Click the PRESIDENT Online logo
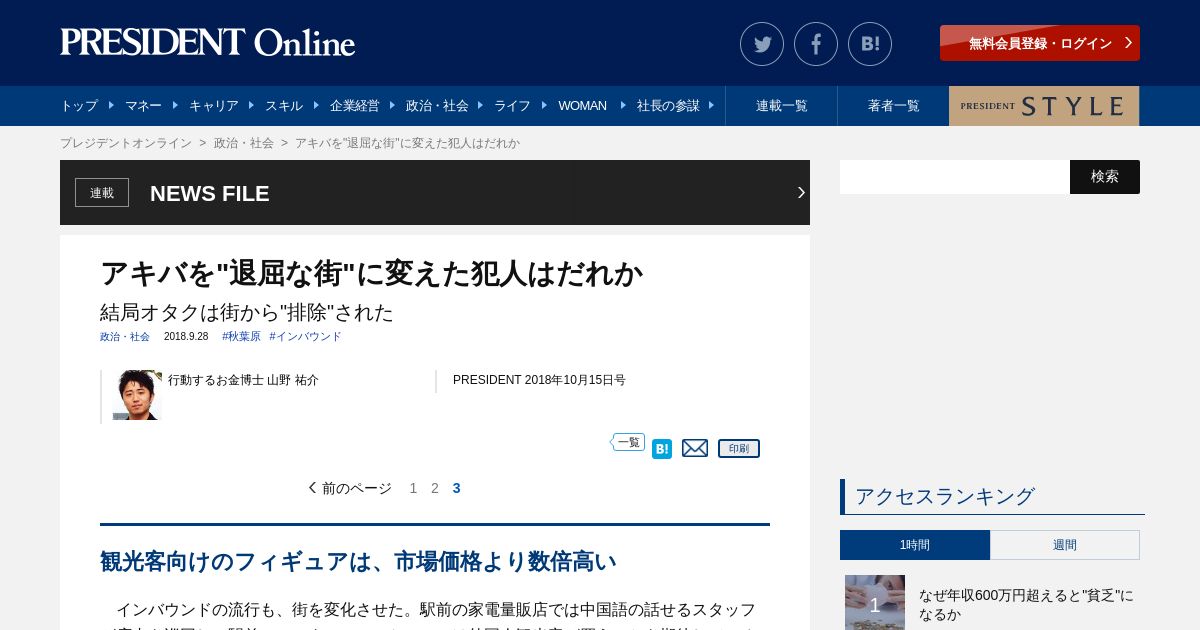Image resolution: width=1200 pixels, height=630 pixels. coord(208,42)
